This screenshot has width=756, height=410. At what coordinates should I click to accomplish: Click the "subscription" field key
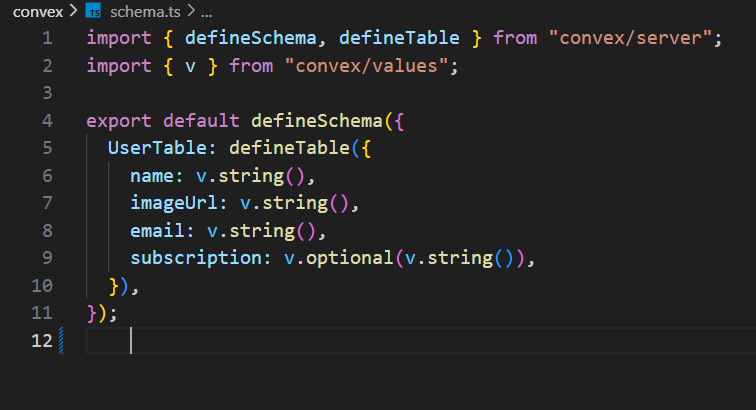196,258
